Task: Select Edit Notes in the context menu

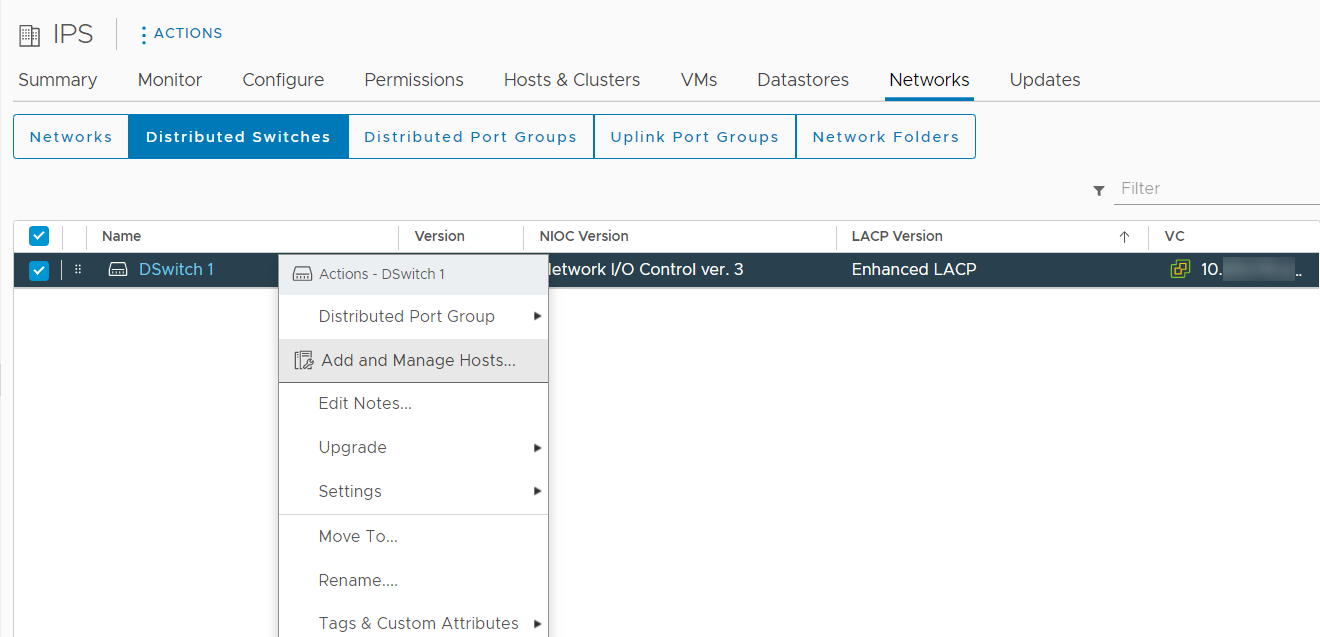Action: (x=414, y=404)
